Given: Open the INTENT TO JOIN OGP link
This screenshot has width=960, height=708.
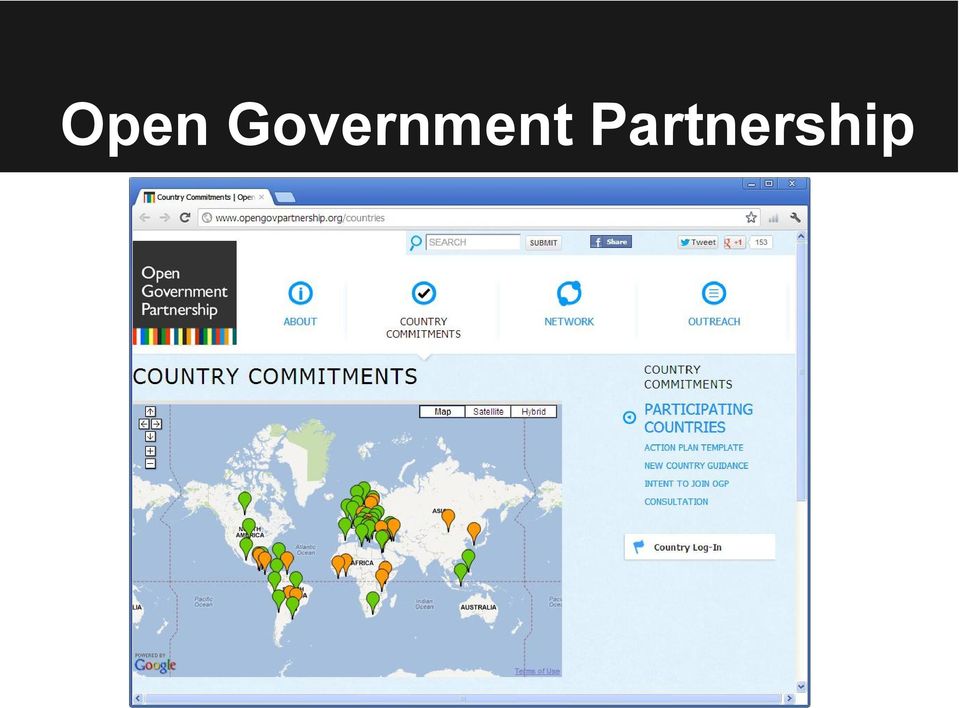Looking at the screenshot, I should click(686, 483).
